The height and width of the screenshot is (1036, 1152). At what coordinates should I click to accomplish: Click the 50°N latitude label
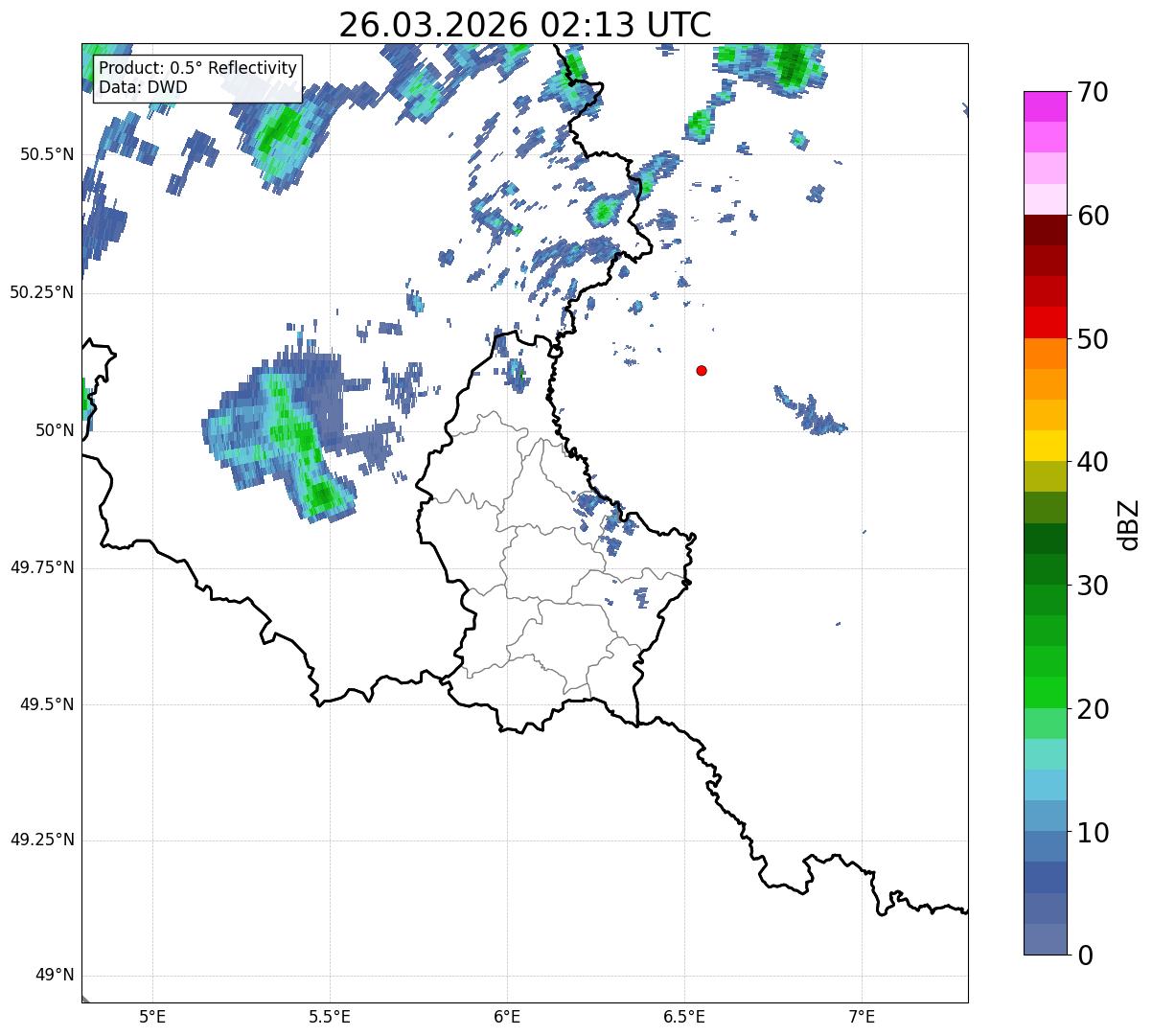tap(55, 430)
